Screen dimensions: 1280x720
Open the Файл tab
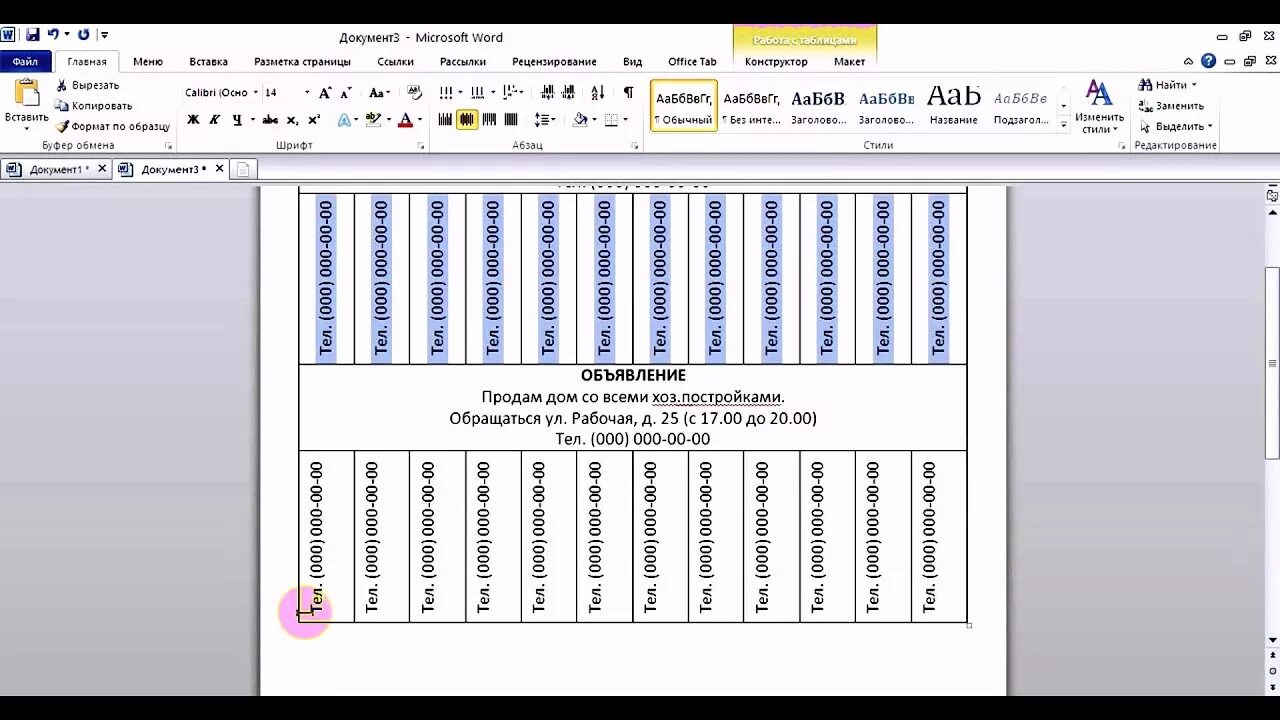pos(25,62)
